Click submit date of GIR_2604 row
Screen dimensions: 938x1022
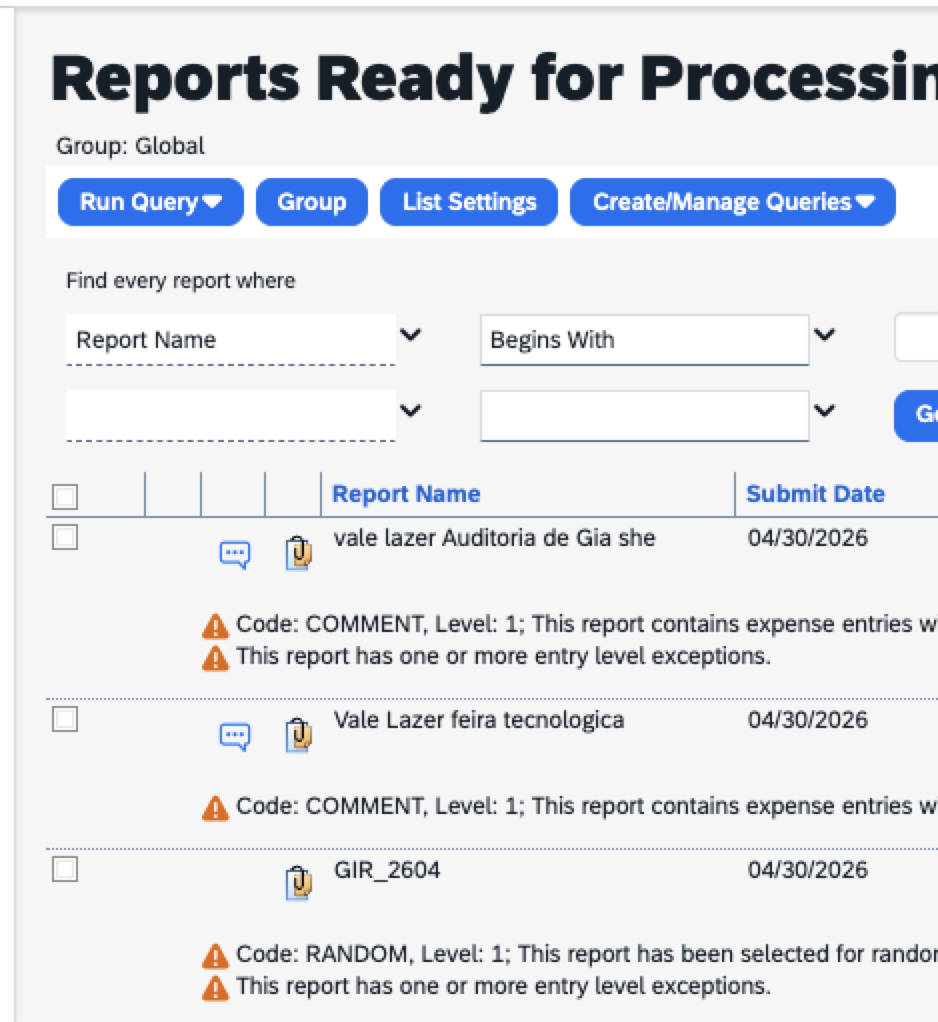(808, 870)
